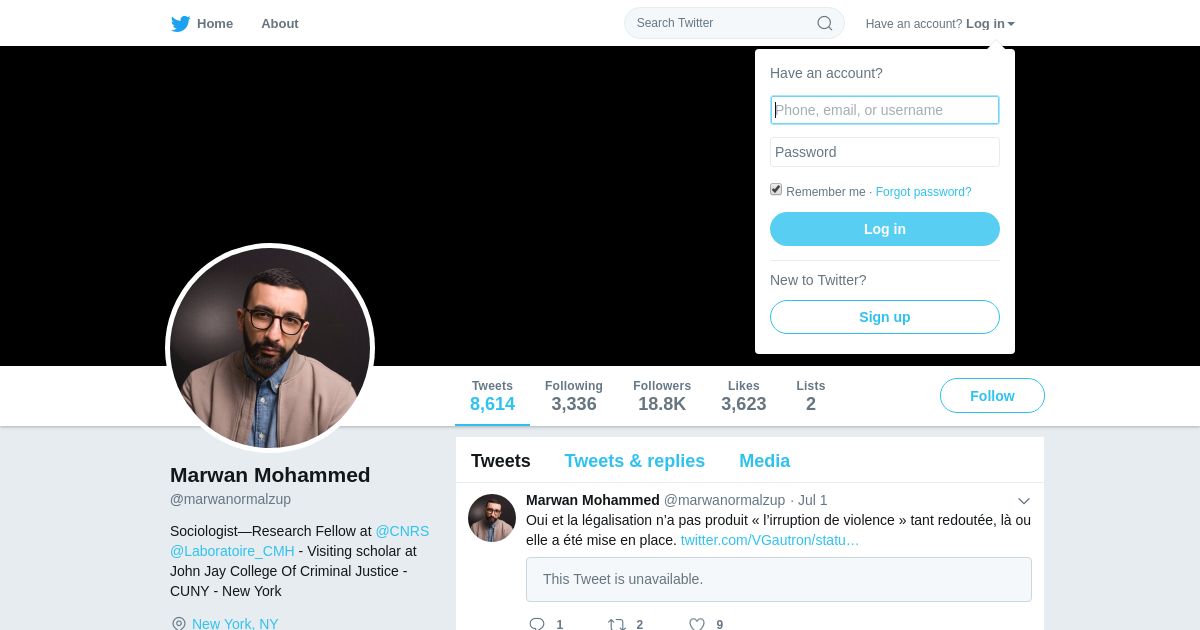Open the Forgot password link
The image size is (1200, 630).
click(923, 192)
